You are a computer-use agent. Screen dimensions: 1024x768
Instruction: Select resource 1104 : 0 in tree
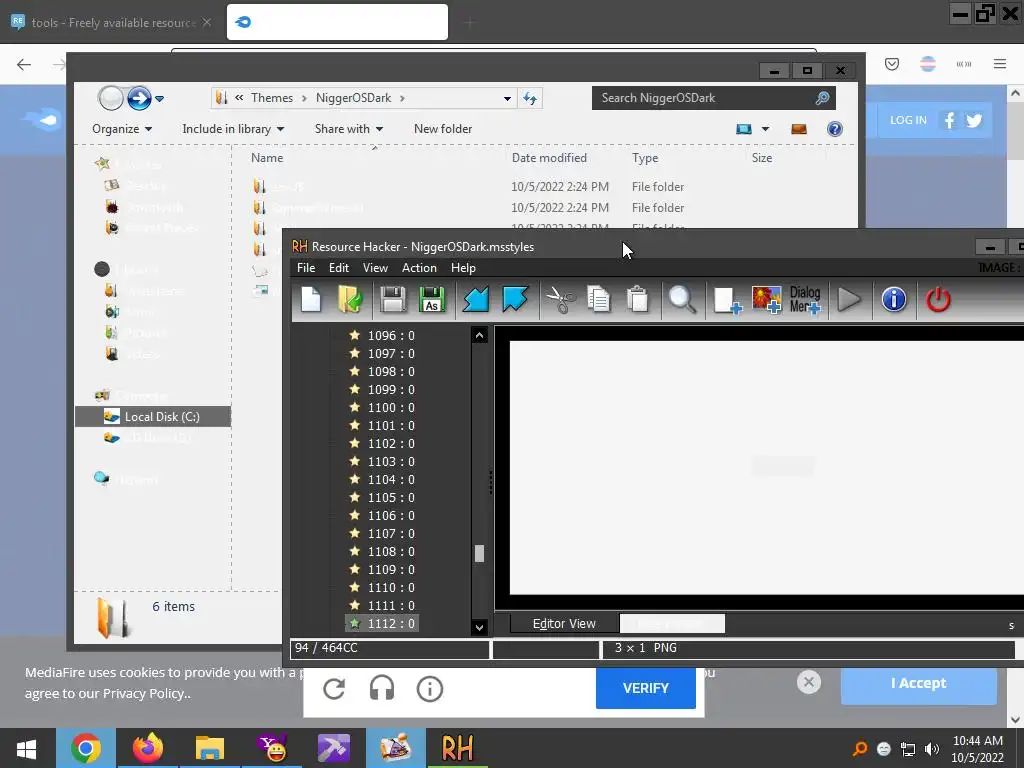[x=391, y=479]
